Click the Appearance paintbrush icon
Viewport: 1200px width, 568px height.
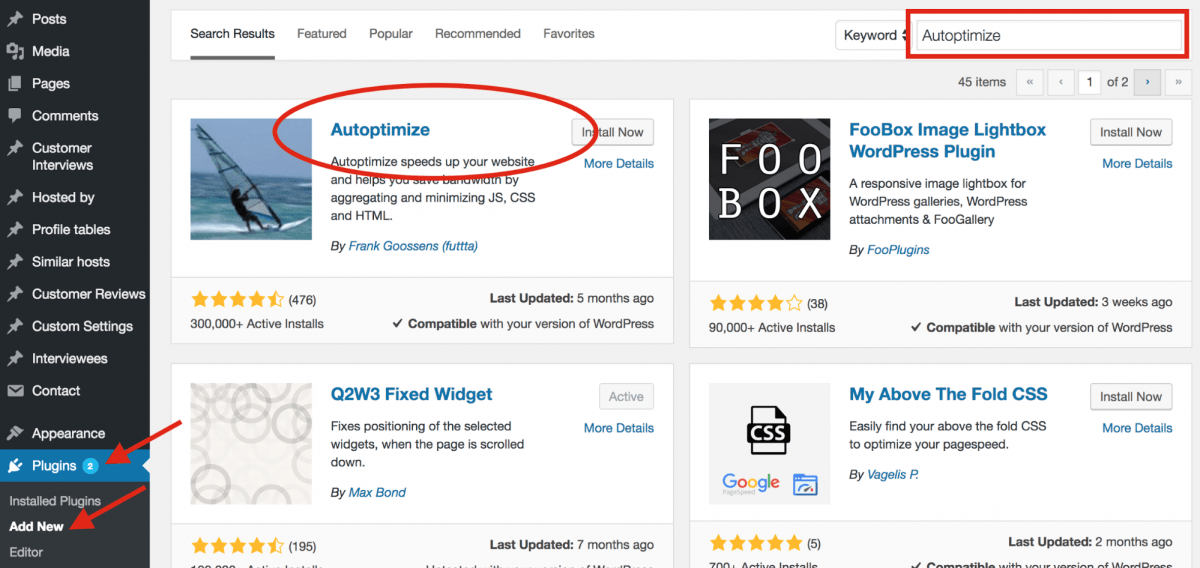(x=15, y=433)
